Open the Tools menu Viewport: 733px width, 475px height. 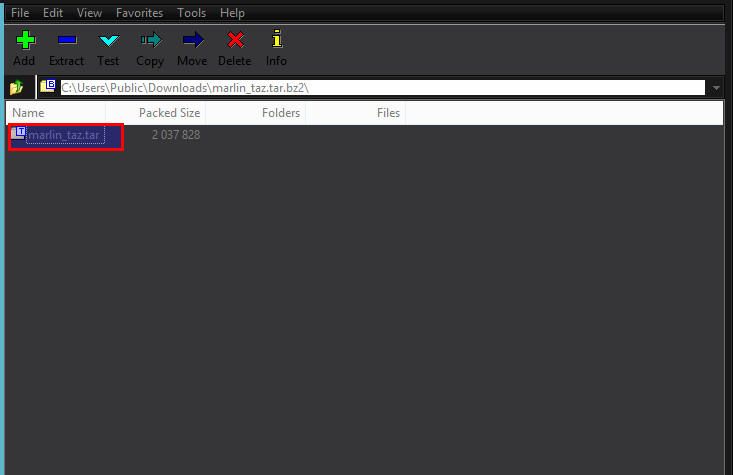tap(191, 13)
